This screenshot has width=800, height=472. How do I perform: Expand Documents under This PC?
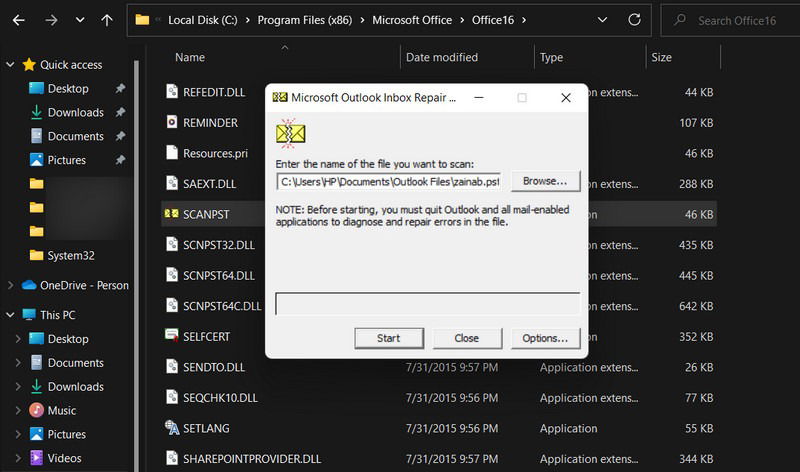(18, 363)
